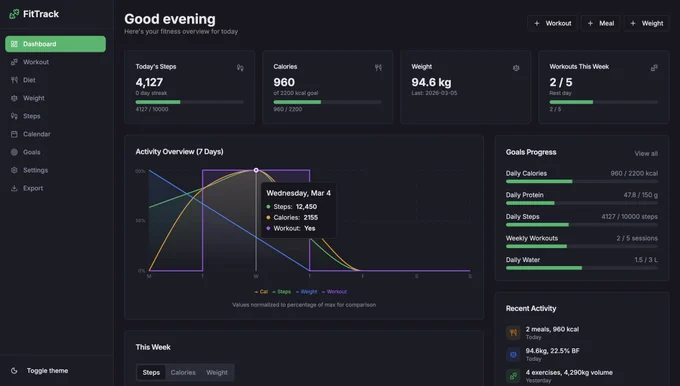Click the utensils icon on Calories card
The width and height of the screenshot is (680, 386).
378,68
